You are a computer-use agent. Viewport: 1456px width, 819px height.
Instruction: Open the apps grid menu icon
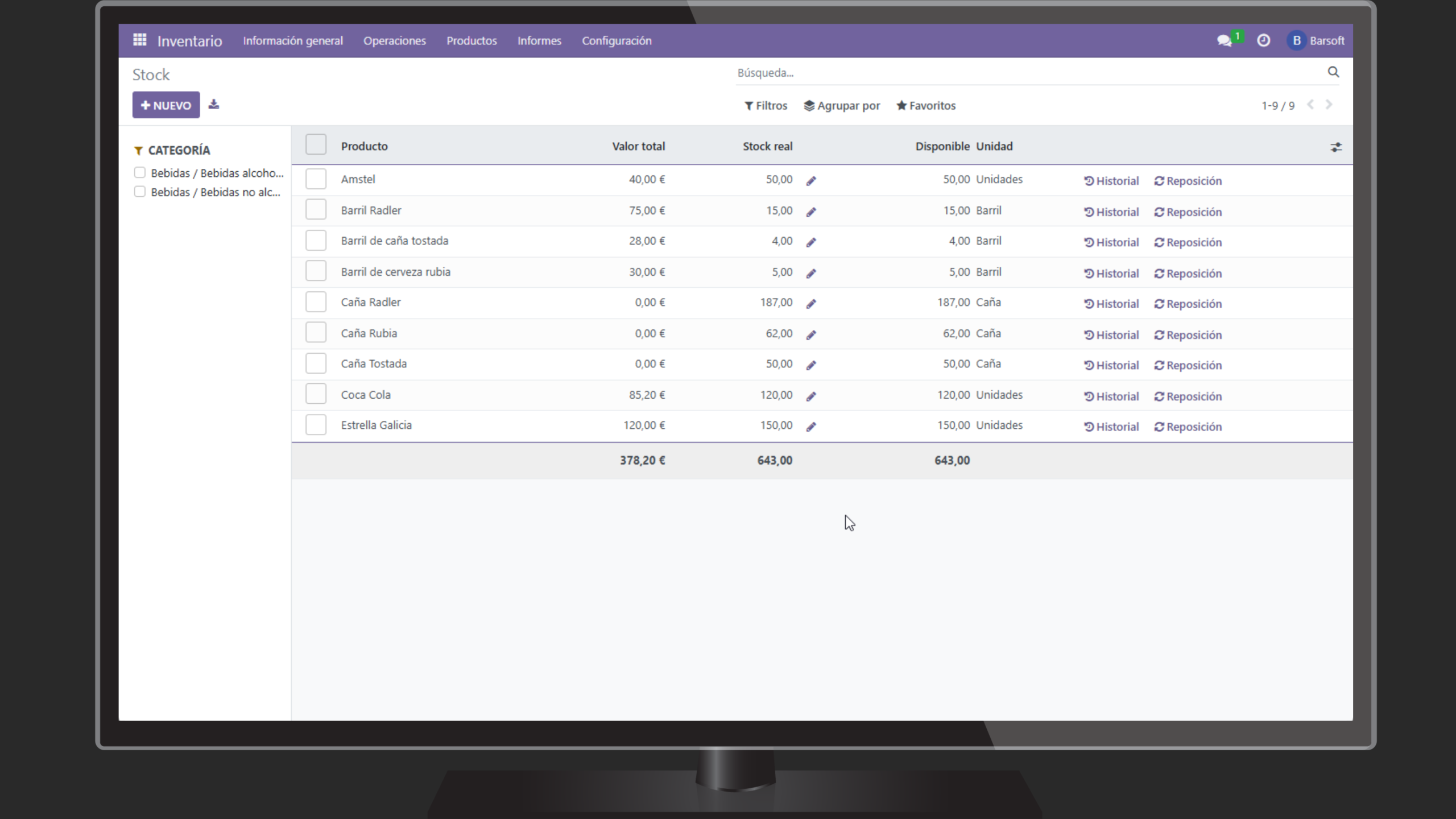(x=139, y=40)
